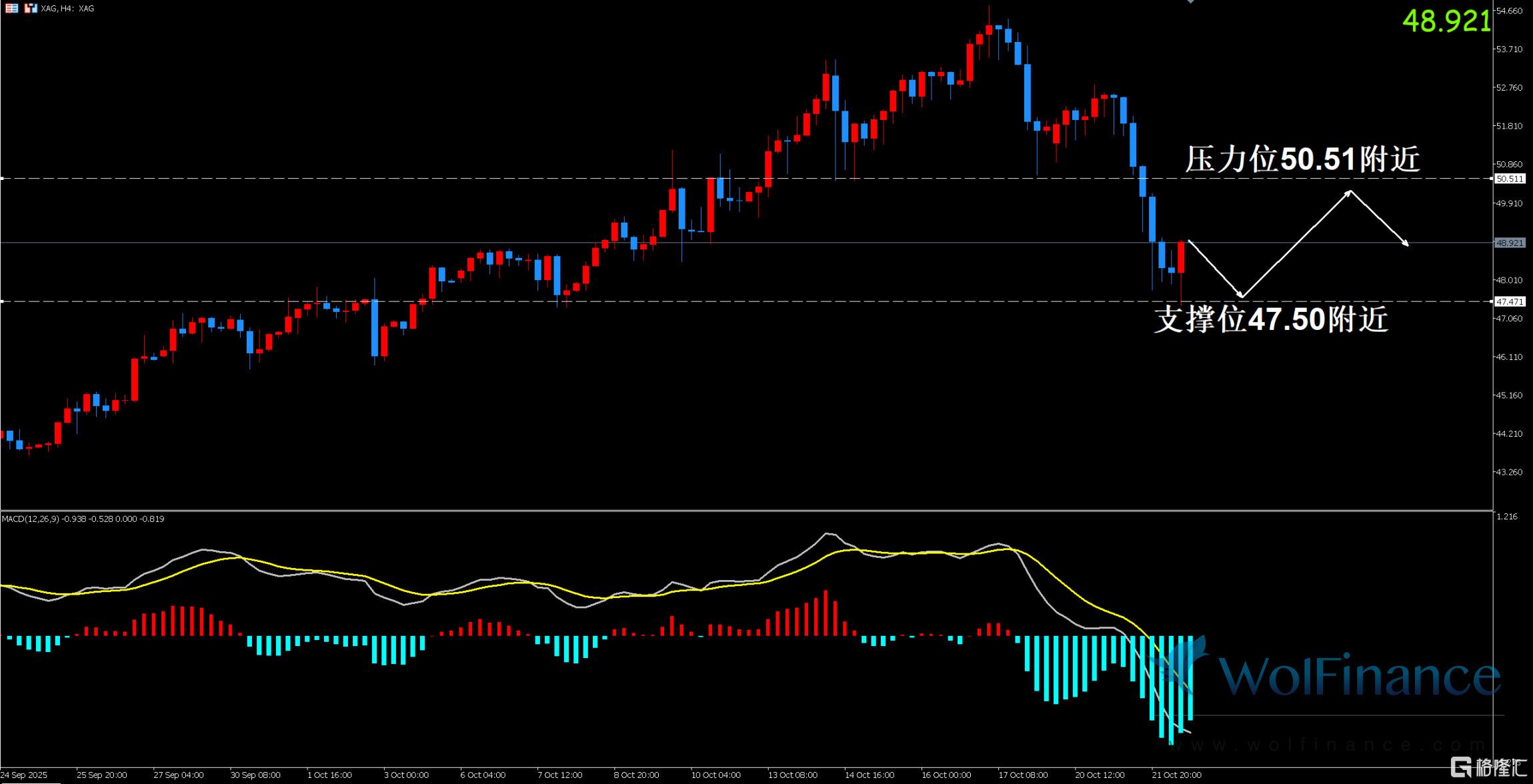Click the green 48.921 price readout
This screenshot has width=1533, height=784.
click(1446, 21)
